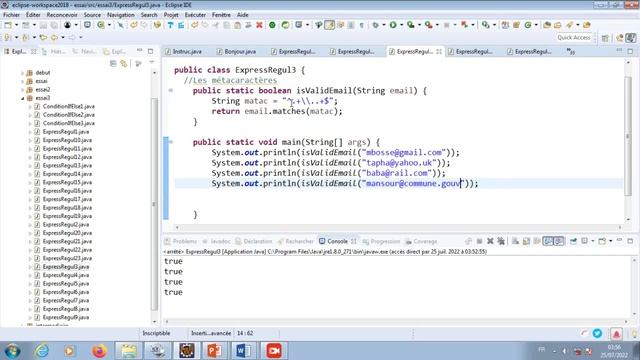Click the red X terminate icon in toolbar
640x360 pixels.
pos(259,25)
